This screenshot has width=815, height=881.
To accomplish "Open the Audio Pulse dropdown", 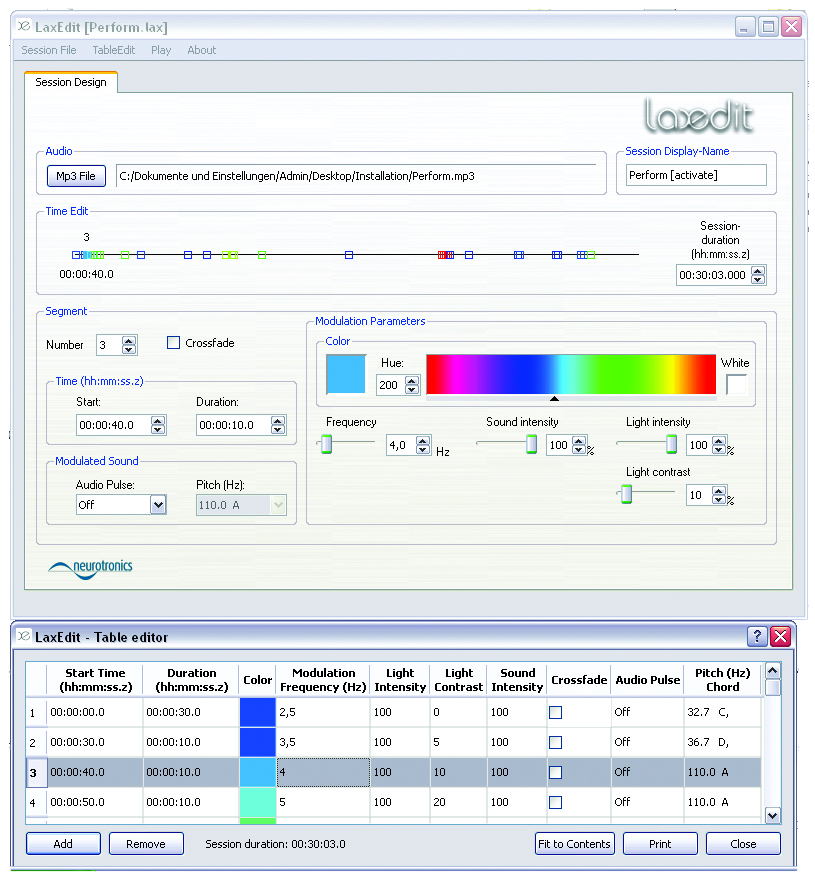I will (158, 505).
